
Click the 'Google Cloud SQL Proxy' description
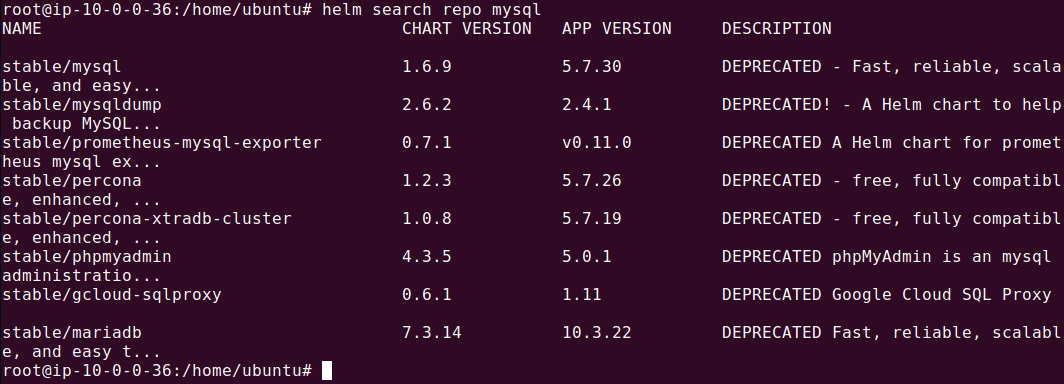pyautogui.click(x=887, y=294)
